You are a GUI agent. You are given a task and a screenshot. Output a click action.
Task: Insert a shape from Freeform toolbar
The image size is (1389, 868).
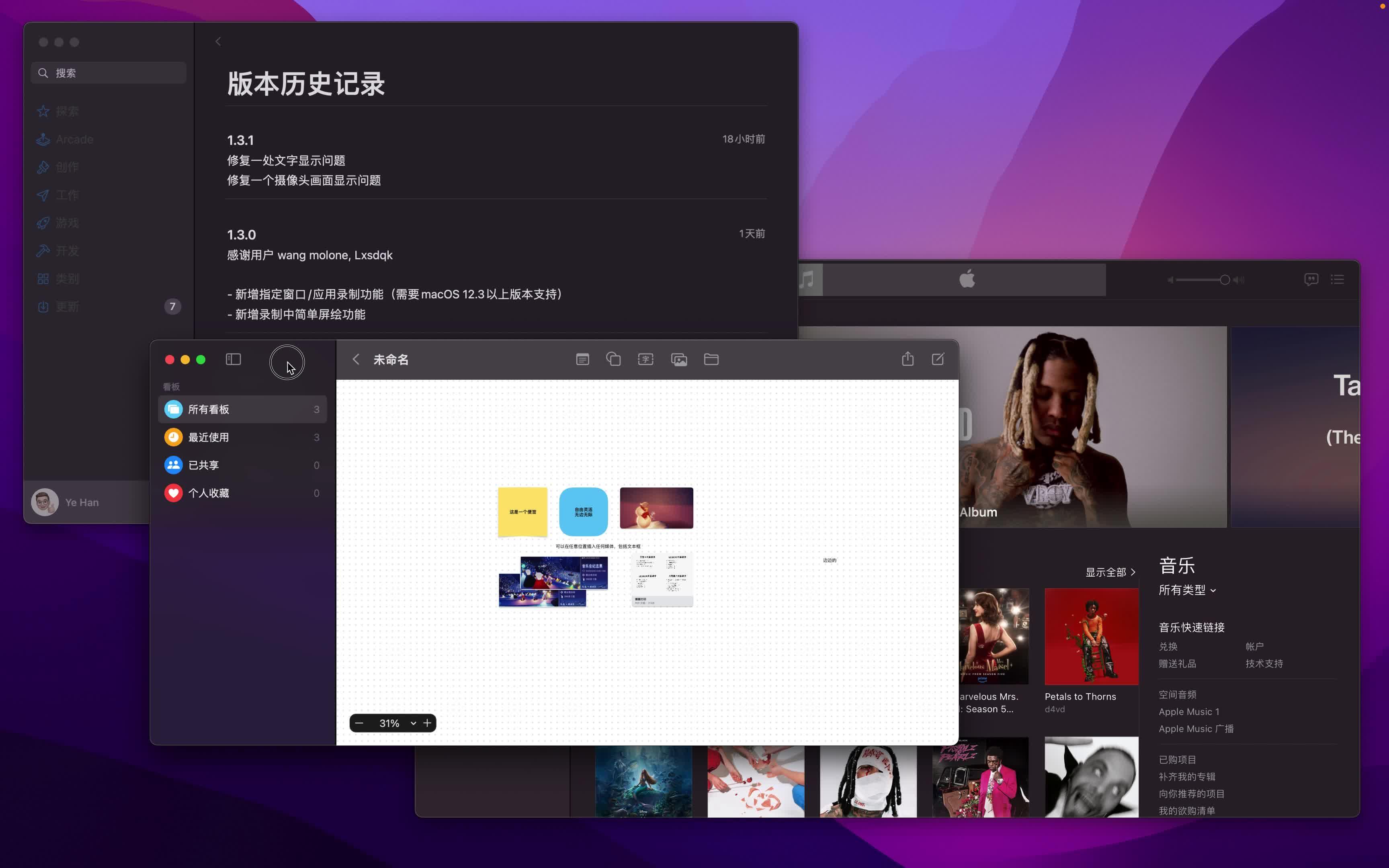click(613, 359)
